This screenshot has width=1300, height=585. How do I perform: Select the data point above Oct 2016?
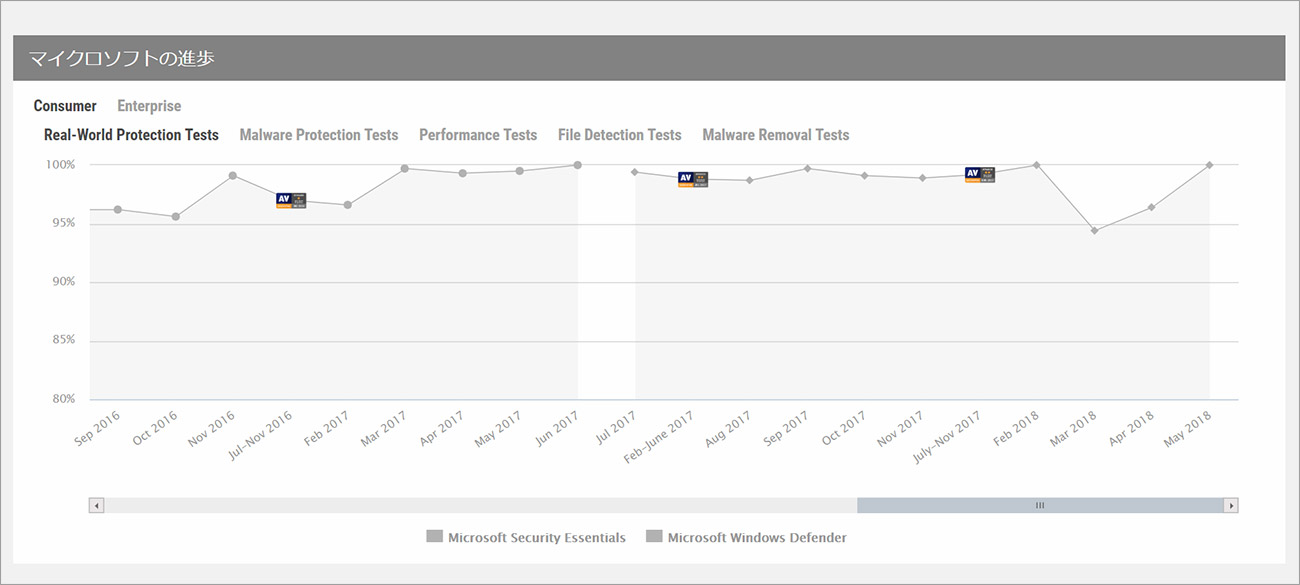pyautogui.click(x=176, y=217)
